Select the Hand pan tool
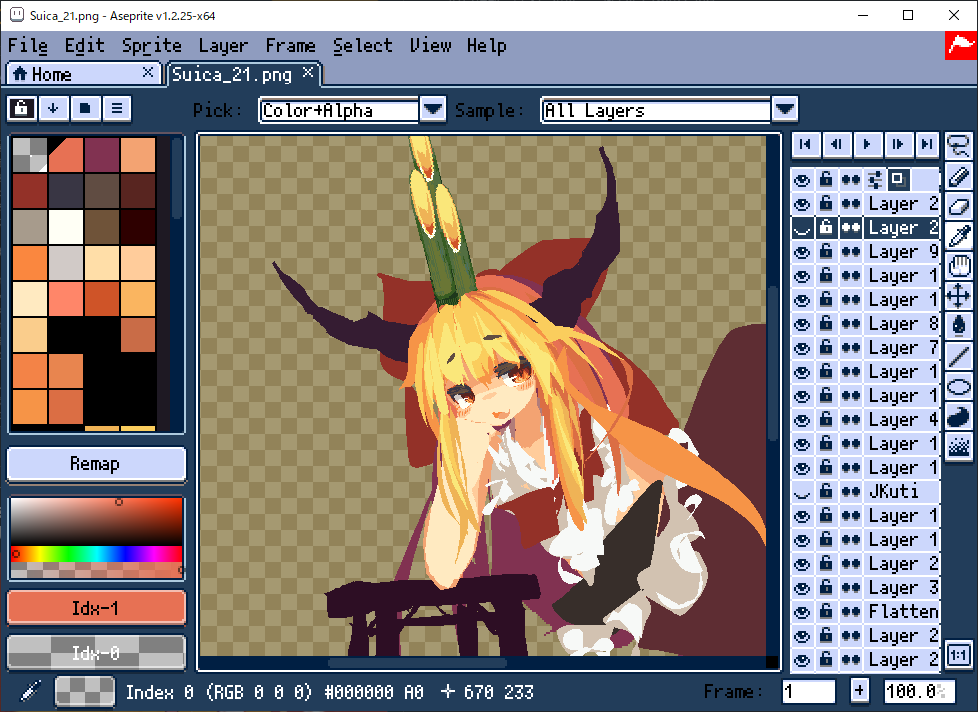This screenshot has height=712, width=978. (x=959, y=266)
